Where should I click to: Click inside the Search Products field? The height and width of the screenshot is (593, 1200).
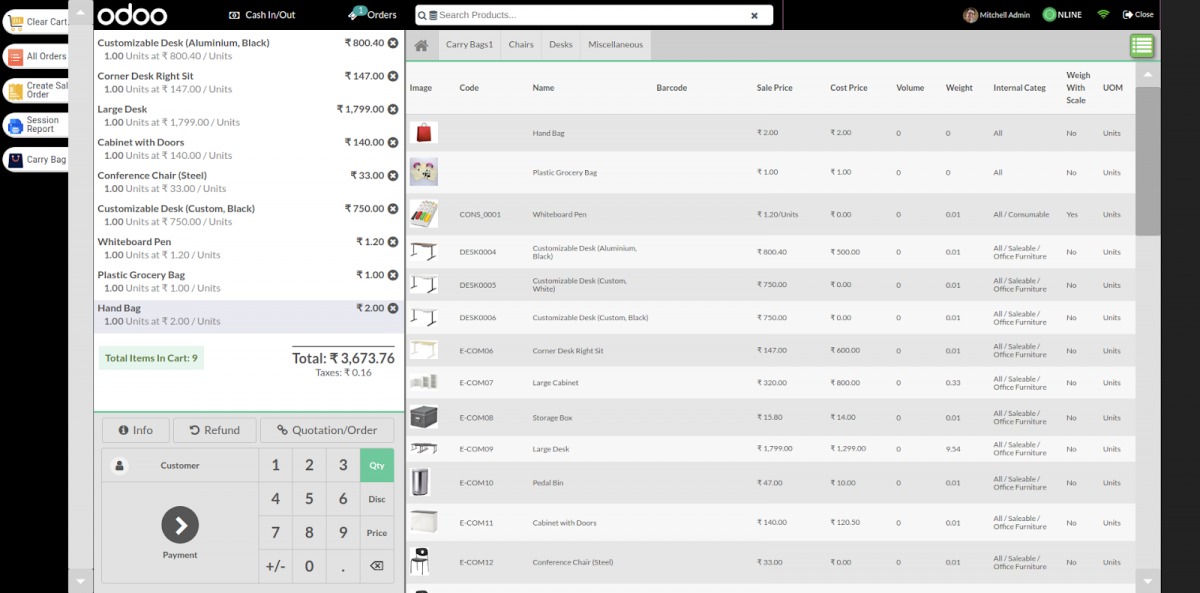pos(590,15)
